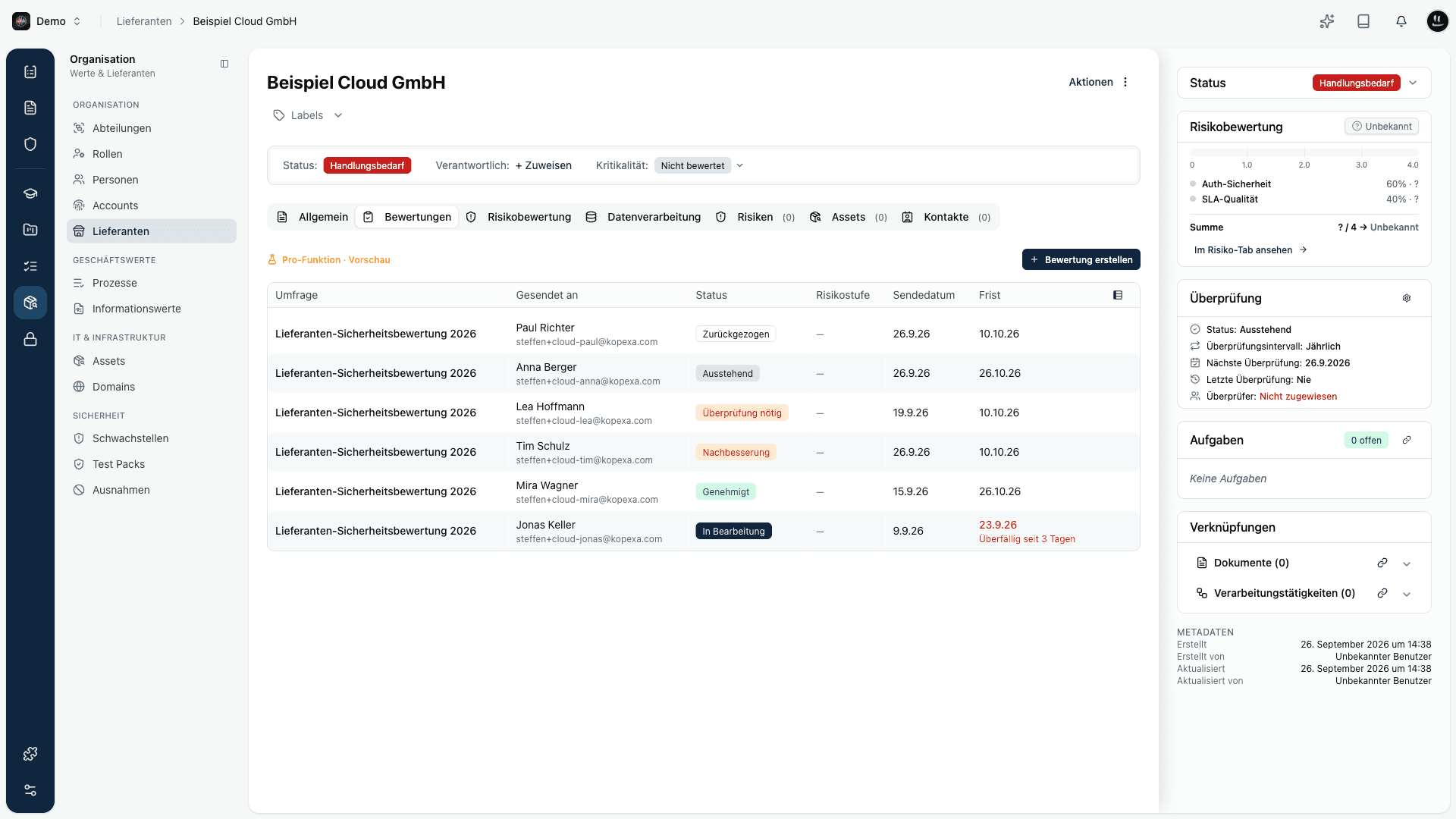The width and height of the screenshot is (1456, 819).
Task: Open the Kritikalität Nicht bewertet dropdown
Action: (698, 165)
